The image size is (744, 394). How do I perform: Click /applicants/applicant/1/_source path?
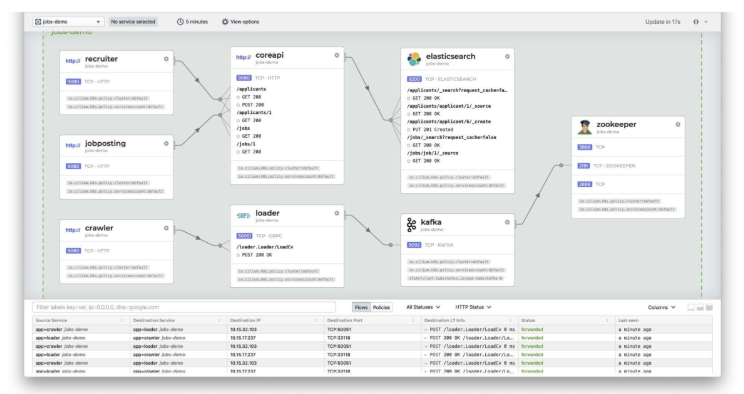pos(449,106)
